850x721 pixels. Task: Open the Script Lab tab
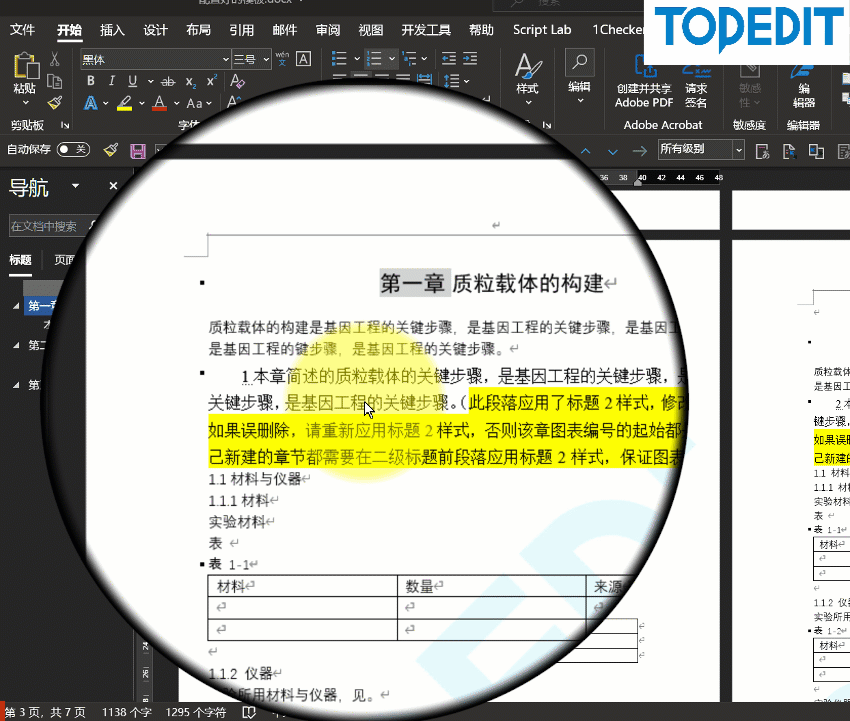[542, 30]
